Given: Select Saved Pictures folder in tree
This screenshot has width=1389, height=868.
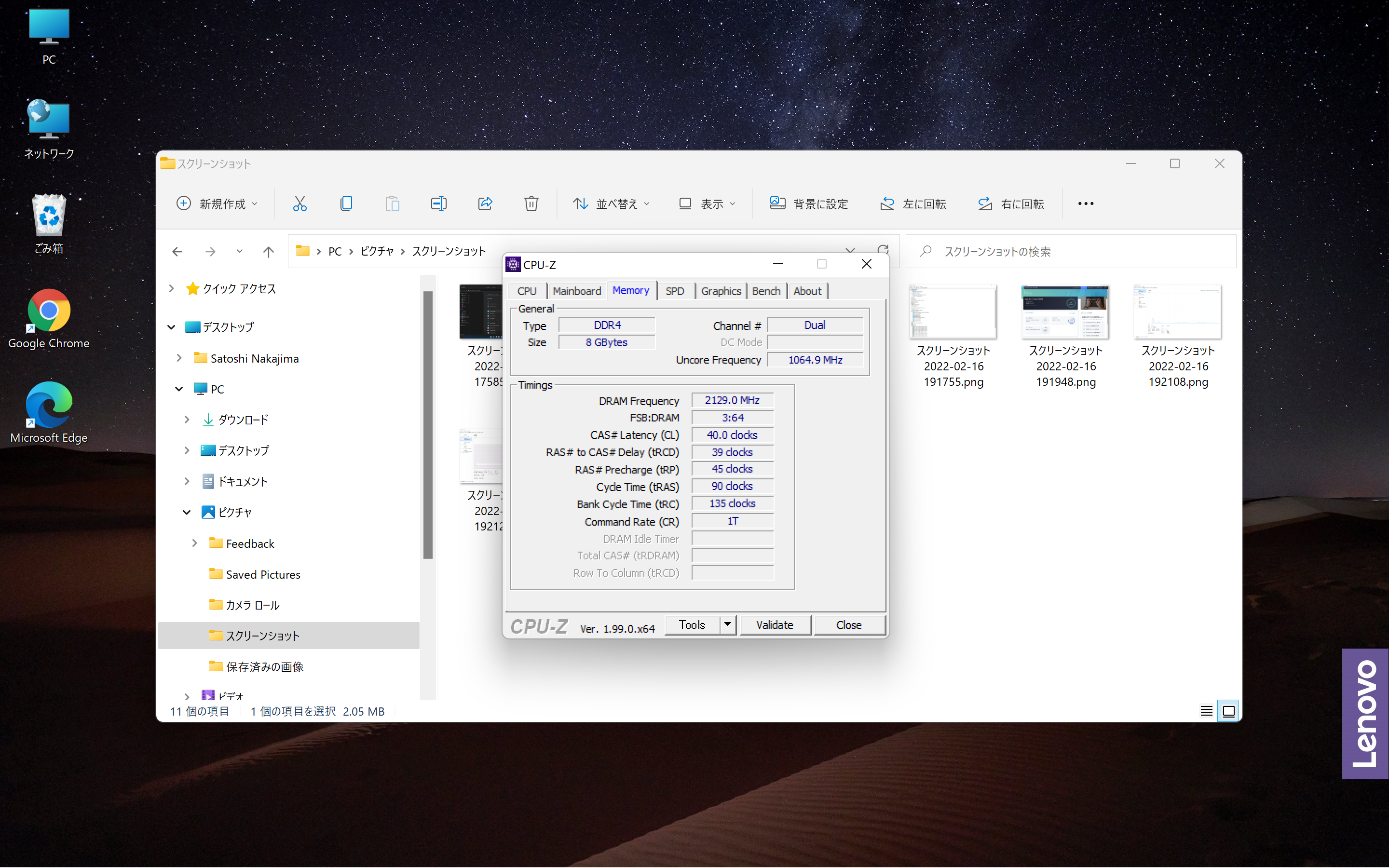Looking at the screenshot, I should coord(262,574).
